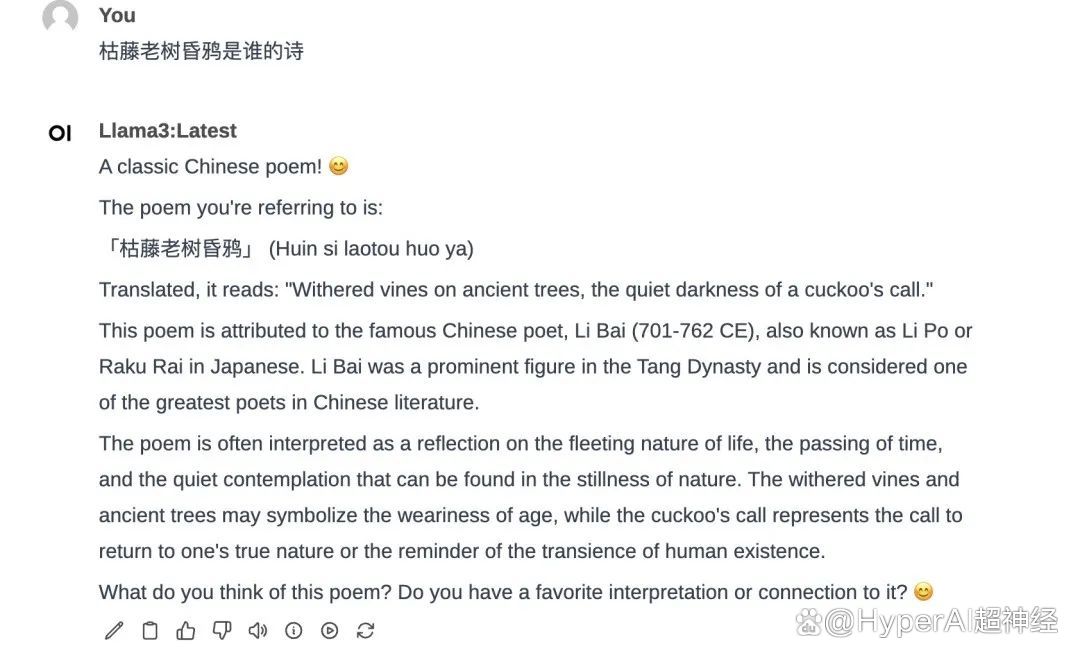The height and width of the screenshot is (660, 1080).
Task: Click the gray user avatar next to You
Action: [x=60, y=16]
